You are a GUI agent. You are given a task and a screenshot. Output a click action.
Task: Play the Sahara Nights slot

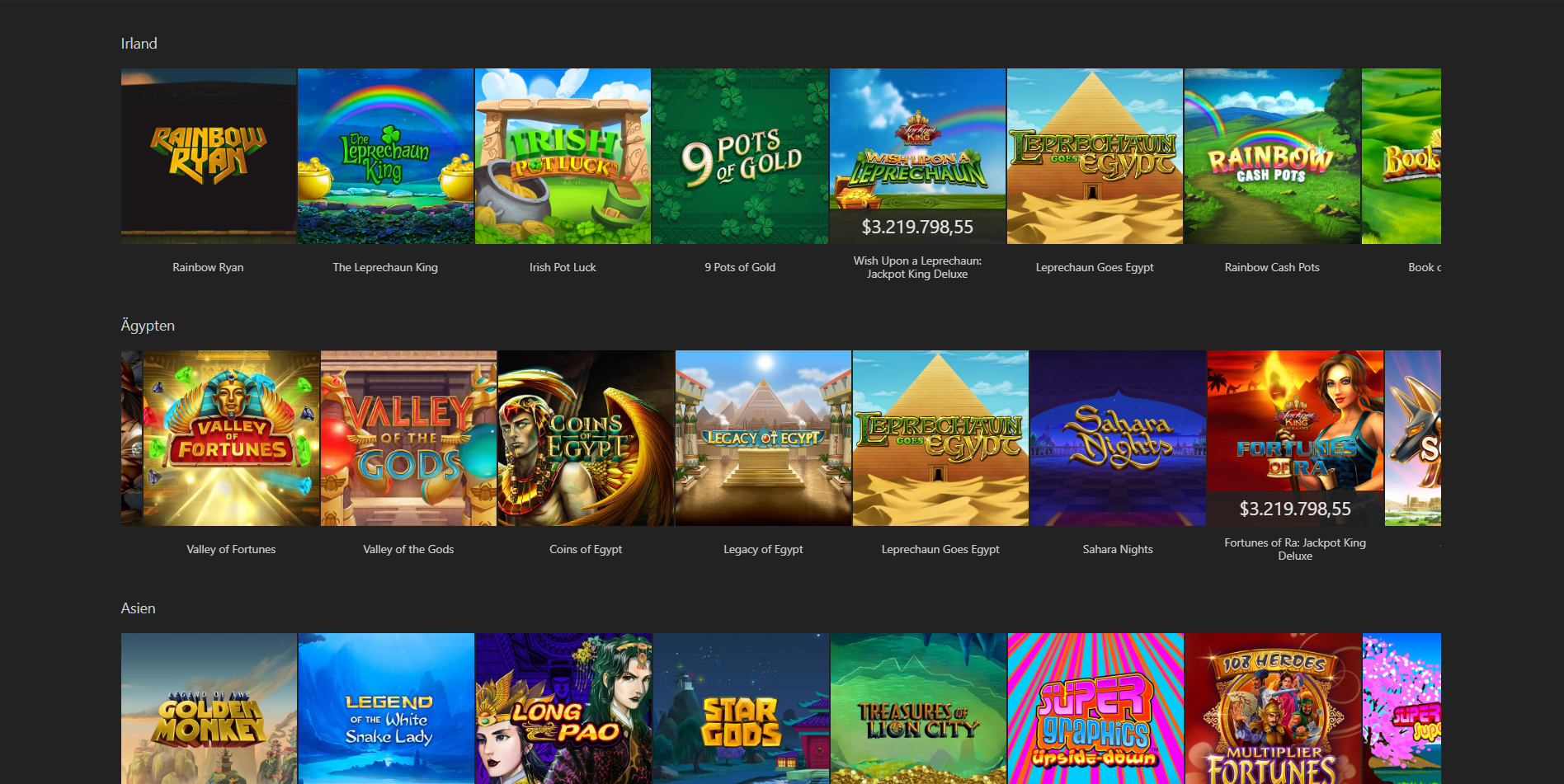1117,438
